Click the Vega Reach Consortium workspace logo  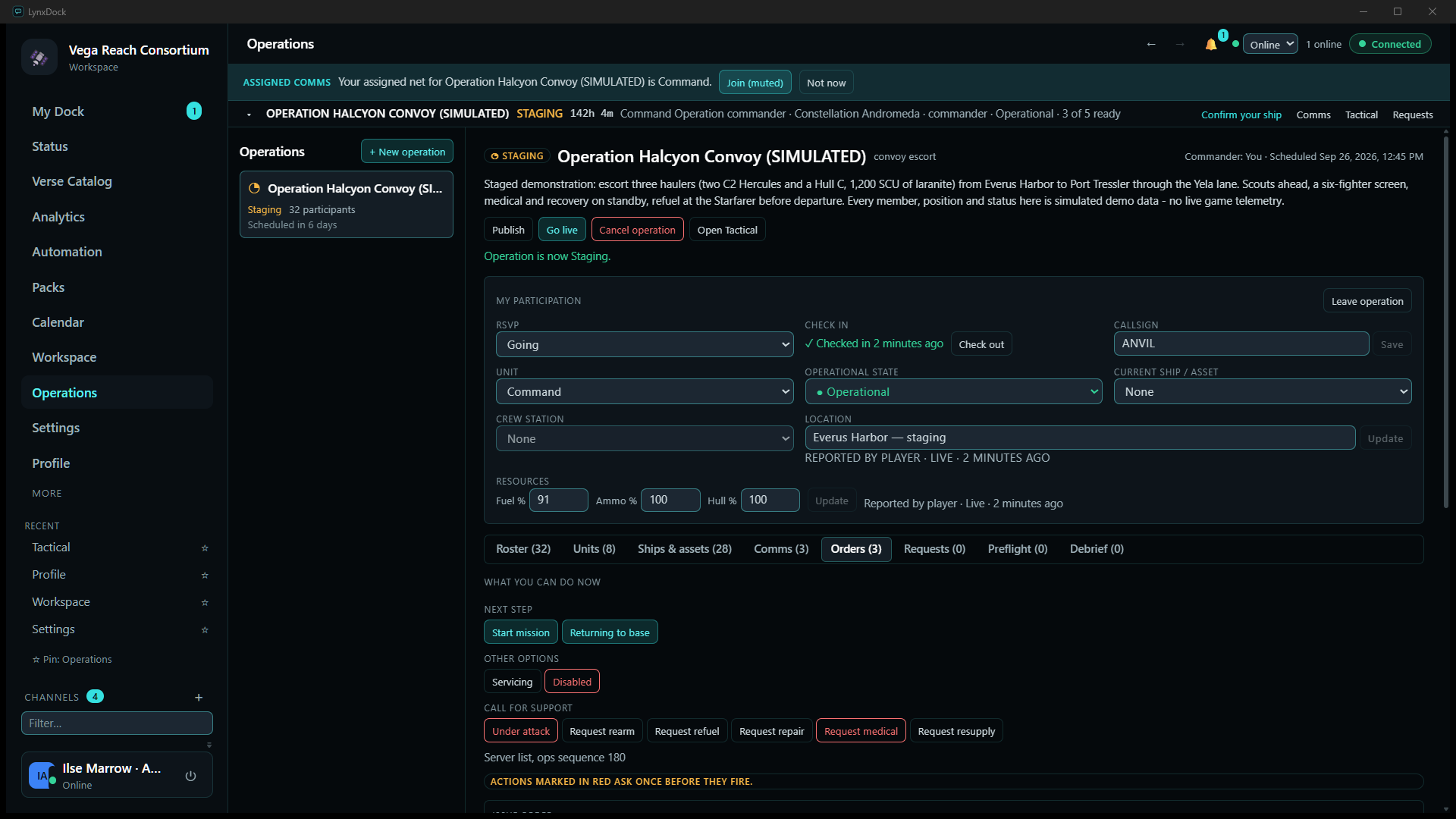tap(39, 57)
